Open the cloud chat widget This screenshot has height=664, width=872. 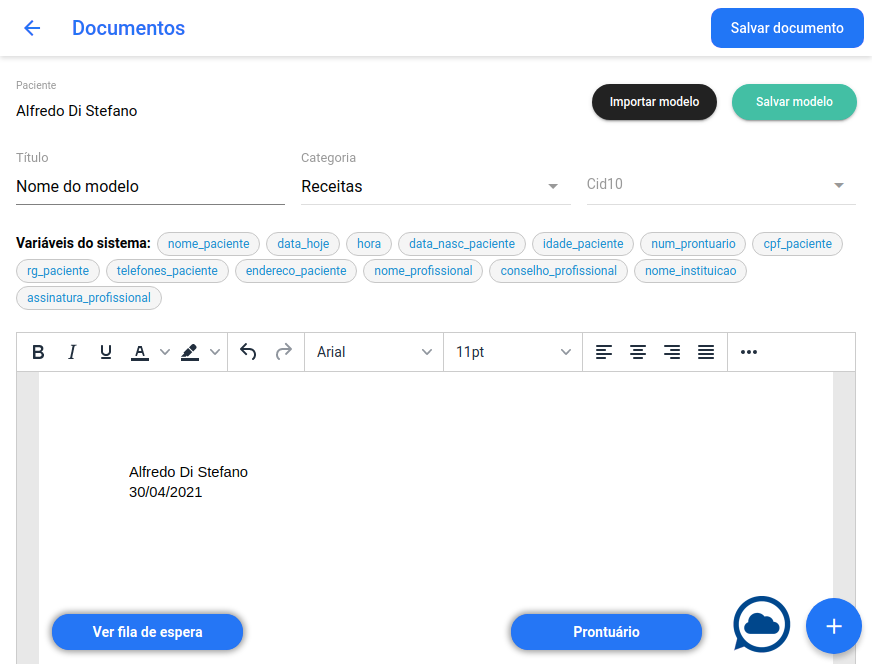click(761, 625)
